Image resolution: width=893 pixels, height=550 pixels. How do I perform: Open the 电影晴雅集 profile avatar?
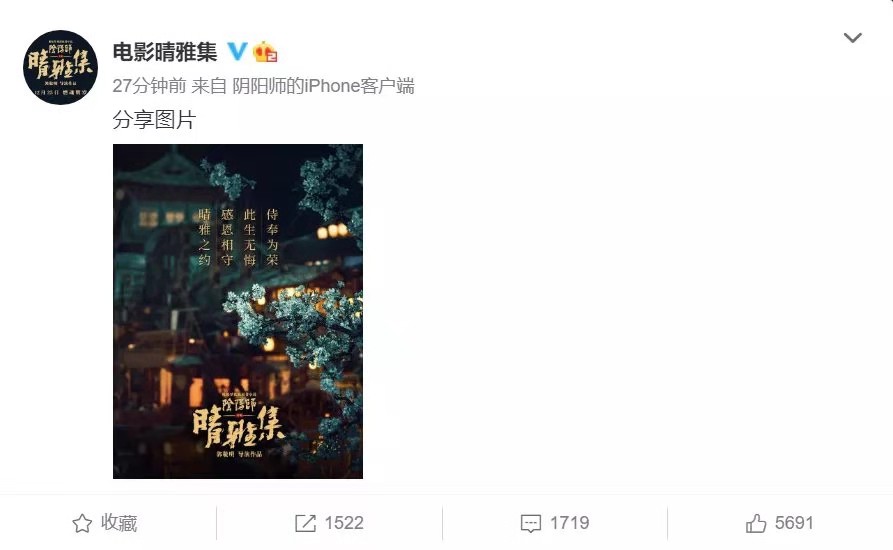click(60, 67)
